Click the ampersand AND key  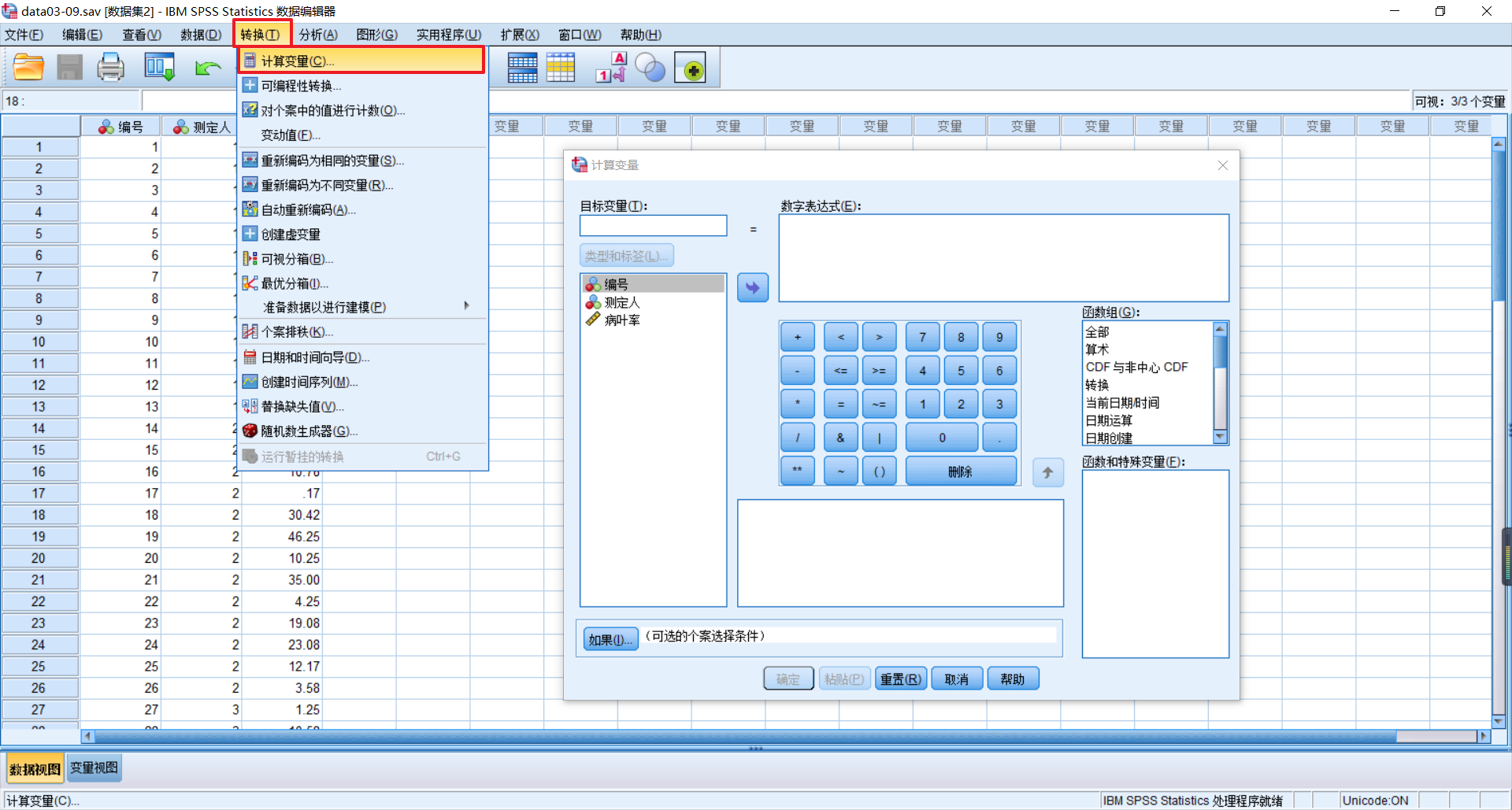pos(841,438)
